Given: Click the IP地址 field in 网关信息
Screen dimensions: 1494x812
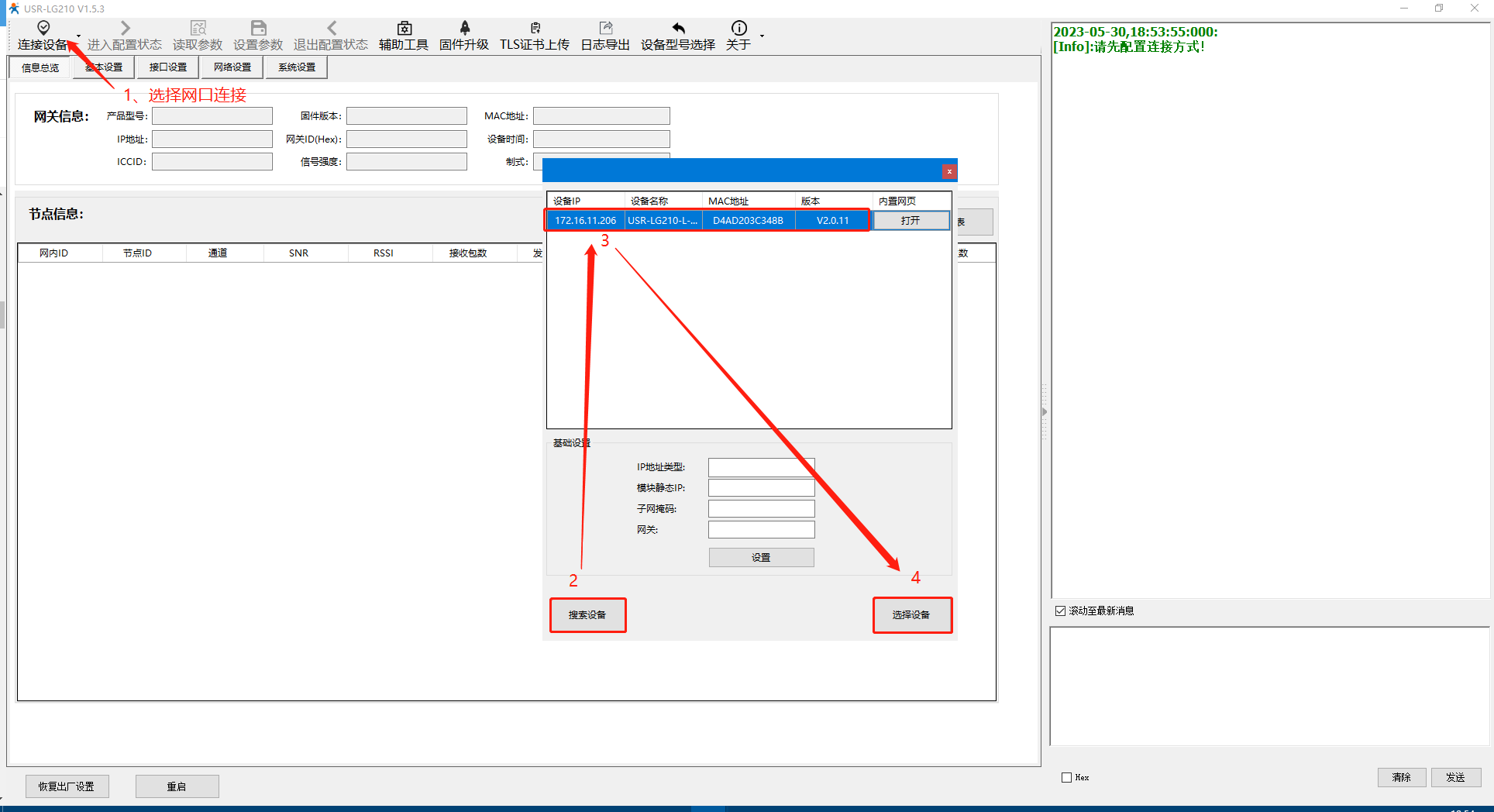Looking at the screenshot, I should tap(212, 139).
